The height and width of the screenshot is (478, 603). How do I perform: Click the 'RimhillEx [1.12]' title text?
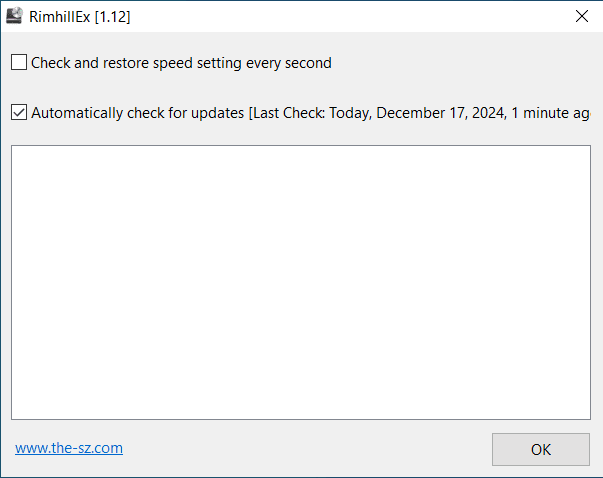[x=80, y=17]
